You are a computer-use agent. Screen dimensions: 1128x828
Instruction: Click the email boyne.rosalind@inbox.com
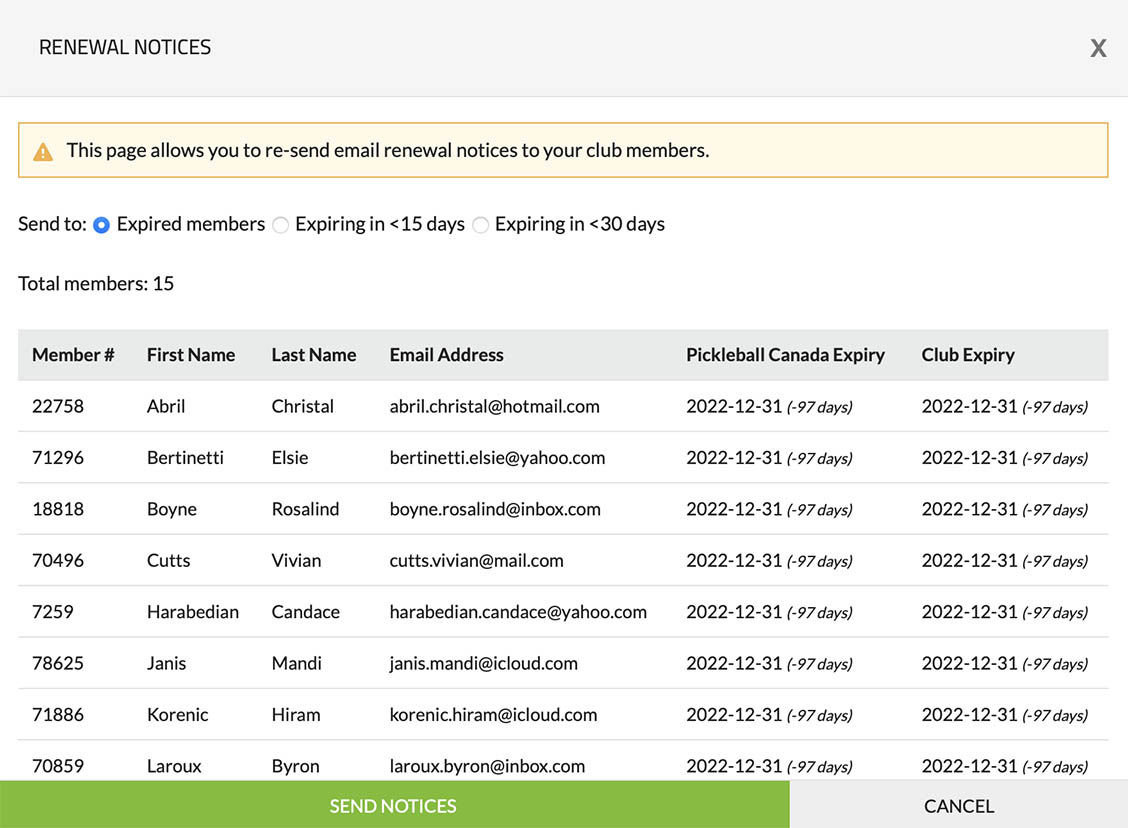coord(495,509)
